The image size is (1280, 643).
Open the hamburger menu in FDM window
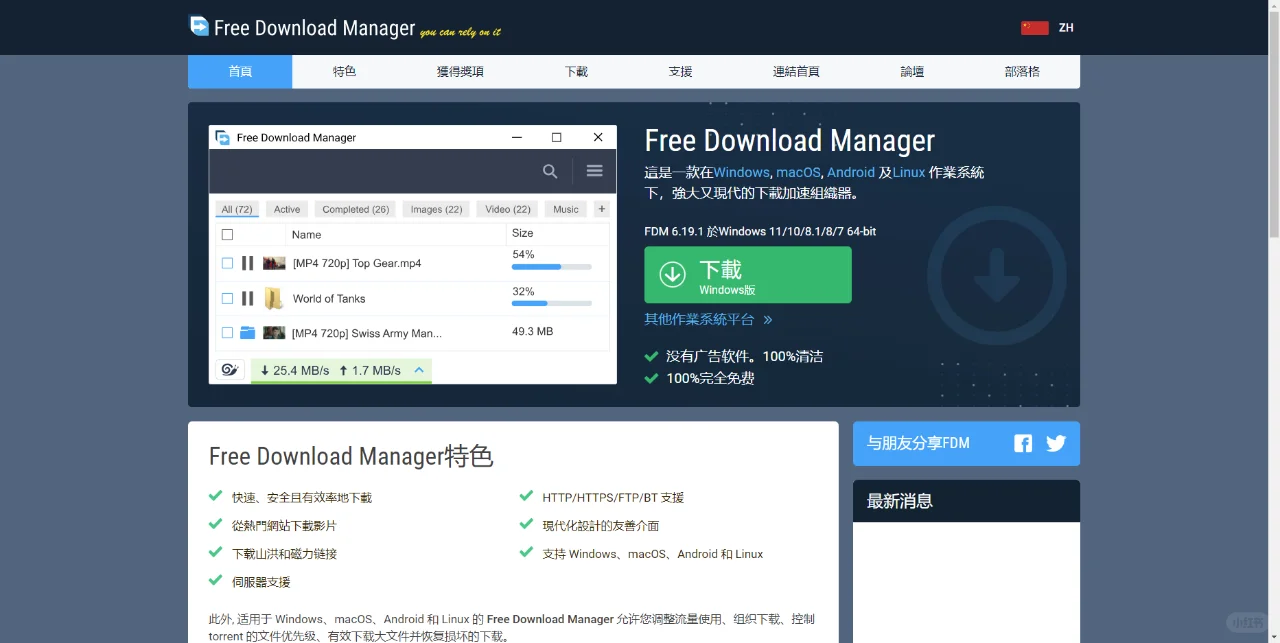[595, 171]
